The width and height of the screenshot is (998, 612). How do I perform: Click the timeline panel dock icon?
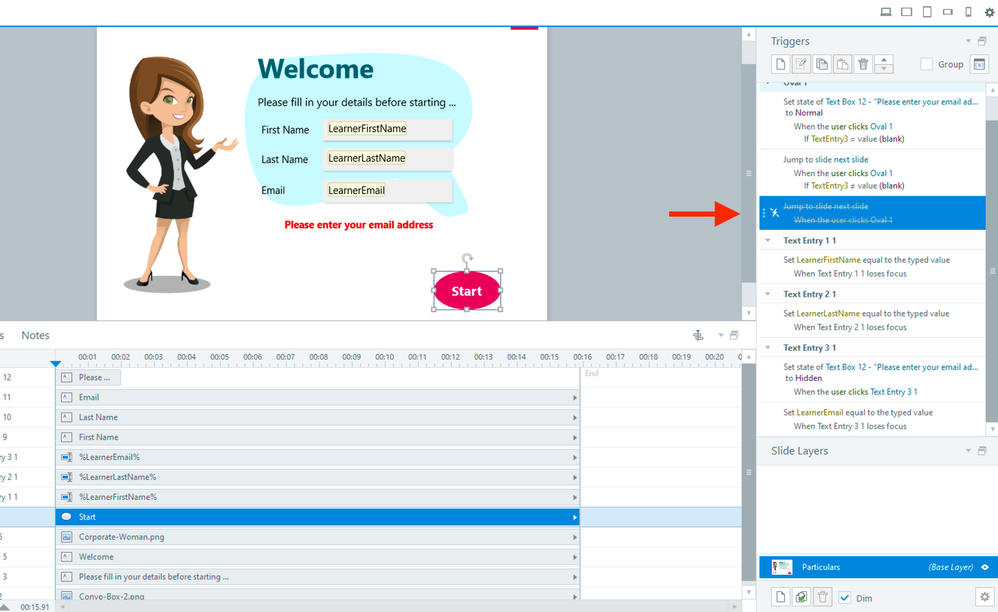point(698,335)
